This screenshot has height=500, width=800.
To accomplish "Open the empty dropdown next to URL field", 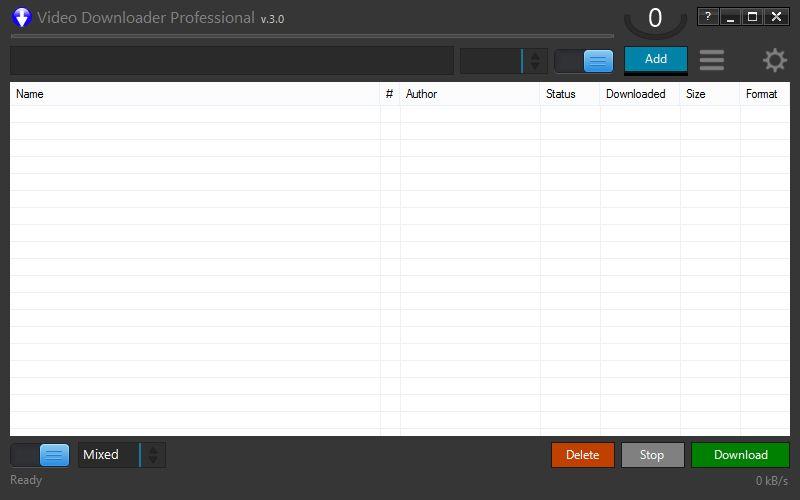I will [504, 61].
